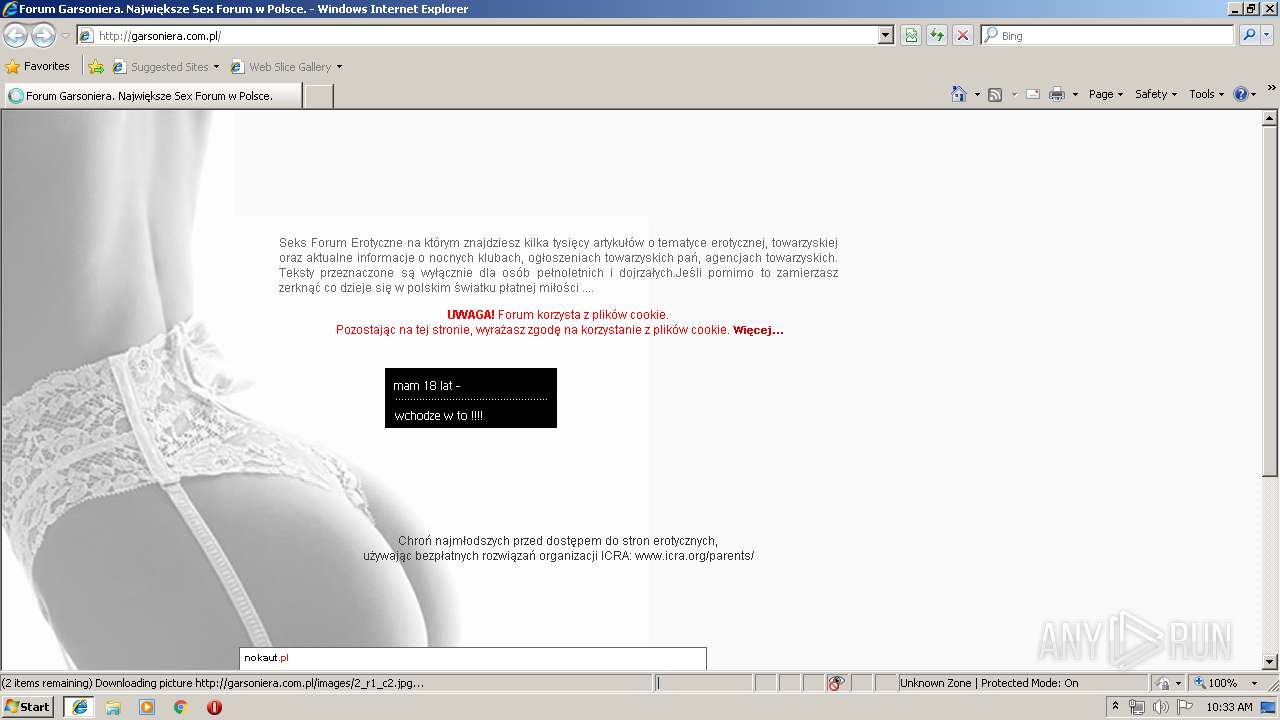Click the status bar security lock icon
The height and width of the screenshot is (720, 1280).
click(1164, 683)
